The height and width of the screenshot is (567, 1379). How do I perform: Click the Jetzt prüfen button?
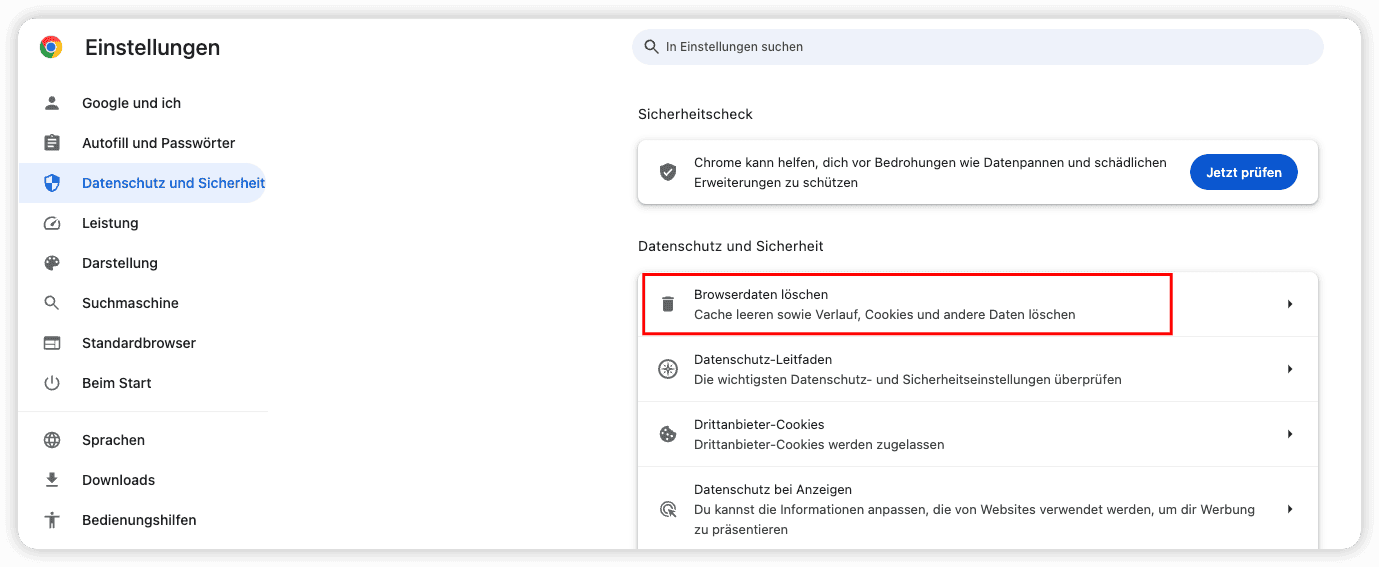(x=1243, y=172)
